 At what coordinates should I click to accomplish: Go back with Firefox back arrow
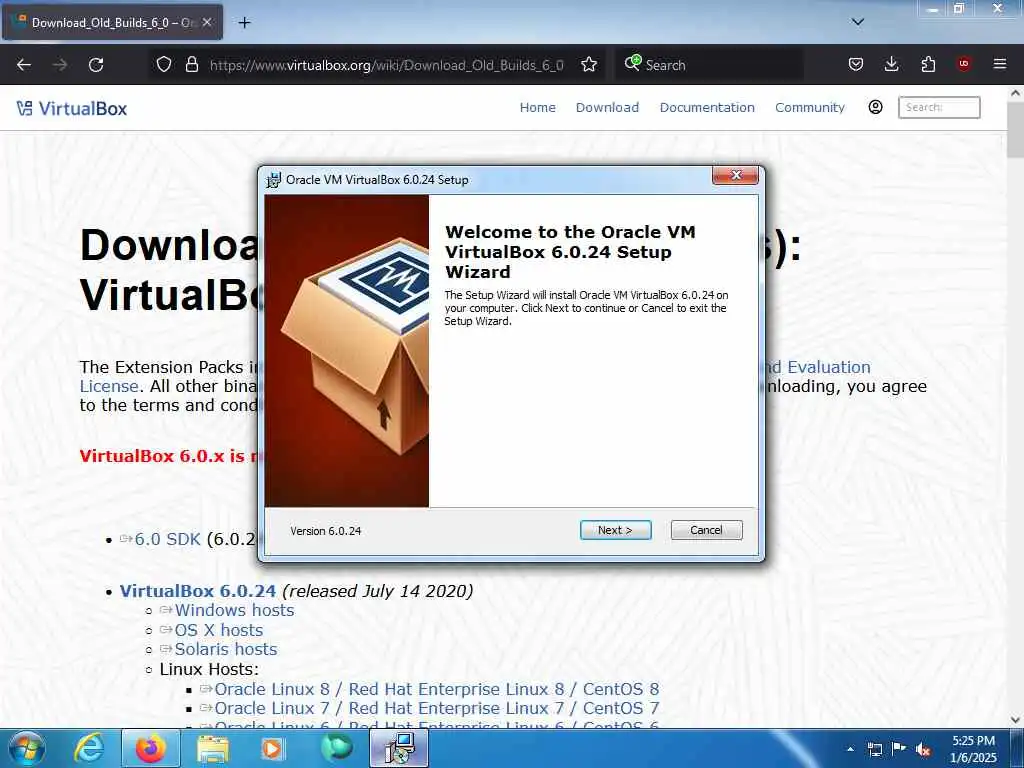(x=24, y=65)
